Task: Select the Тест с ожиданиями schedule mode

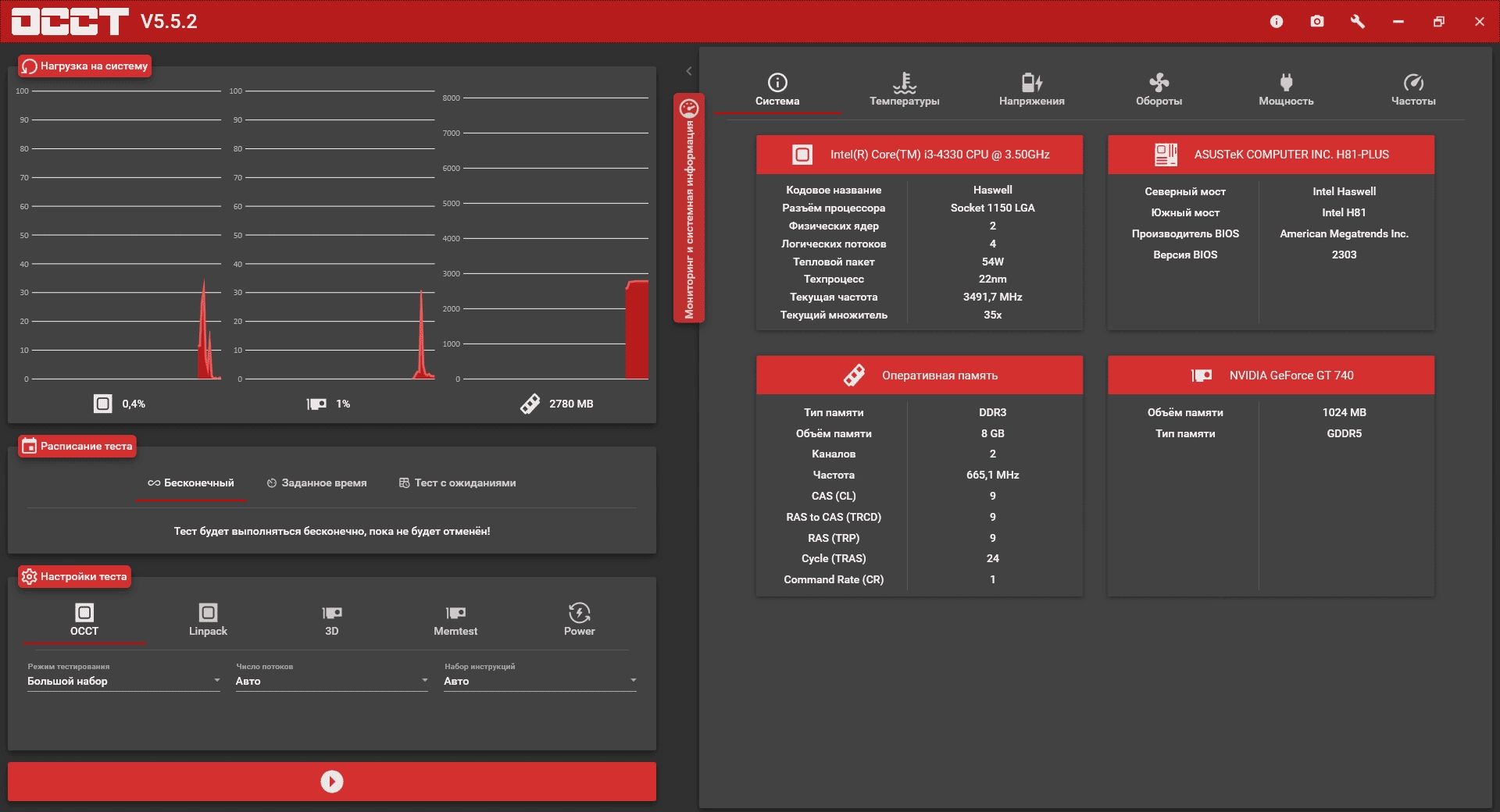Action: (458, 483)
